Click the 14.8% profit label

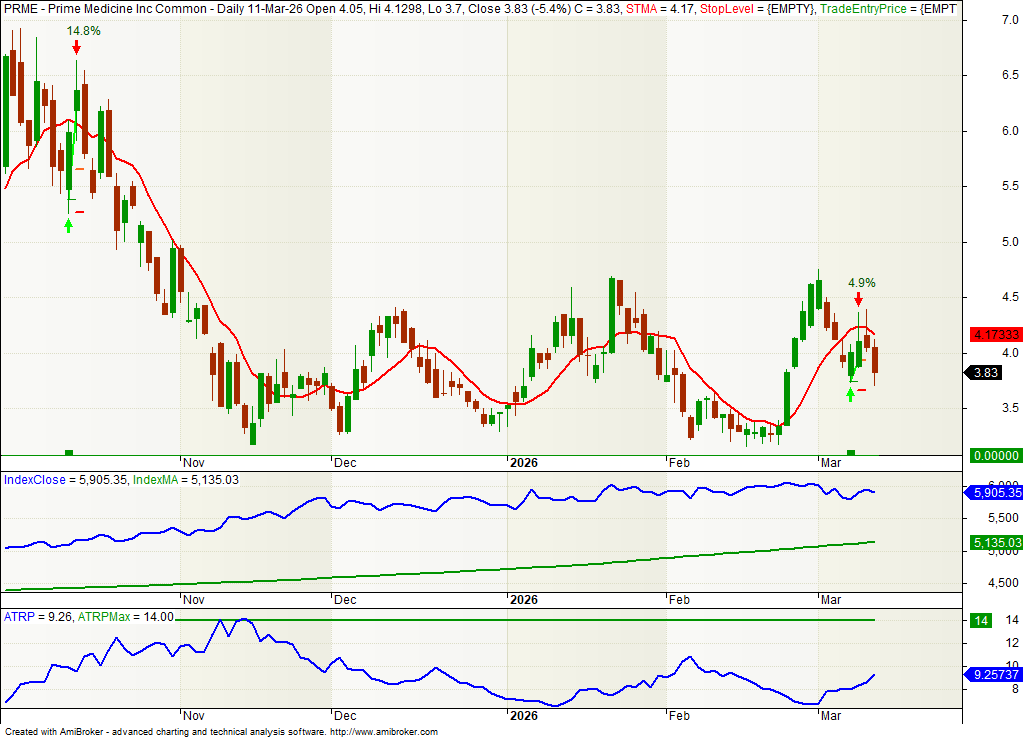[x=84, y=31]
